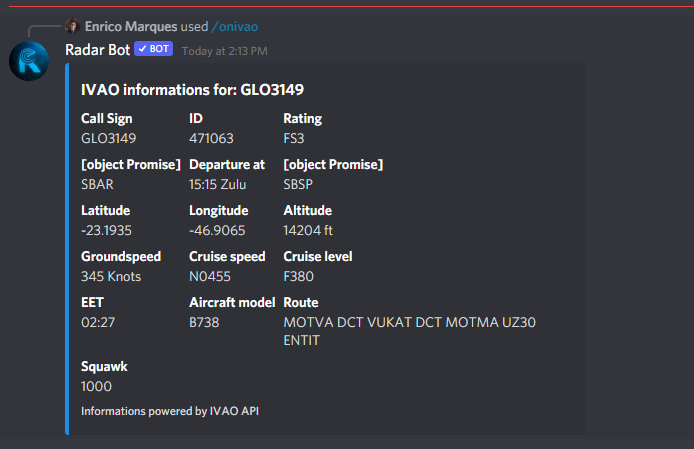Screen dimensions: 694x449
Task: Click the aircraft model B738
Action: click(x=204, y=323)
